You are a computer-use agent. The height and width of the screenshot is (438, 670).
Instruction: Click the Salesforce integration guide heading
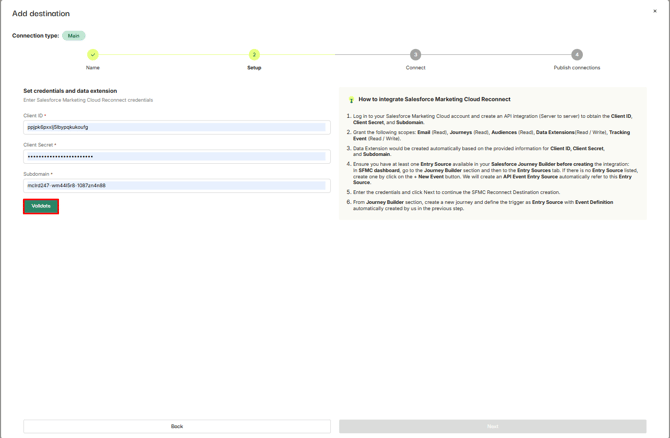434,100
